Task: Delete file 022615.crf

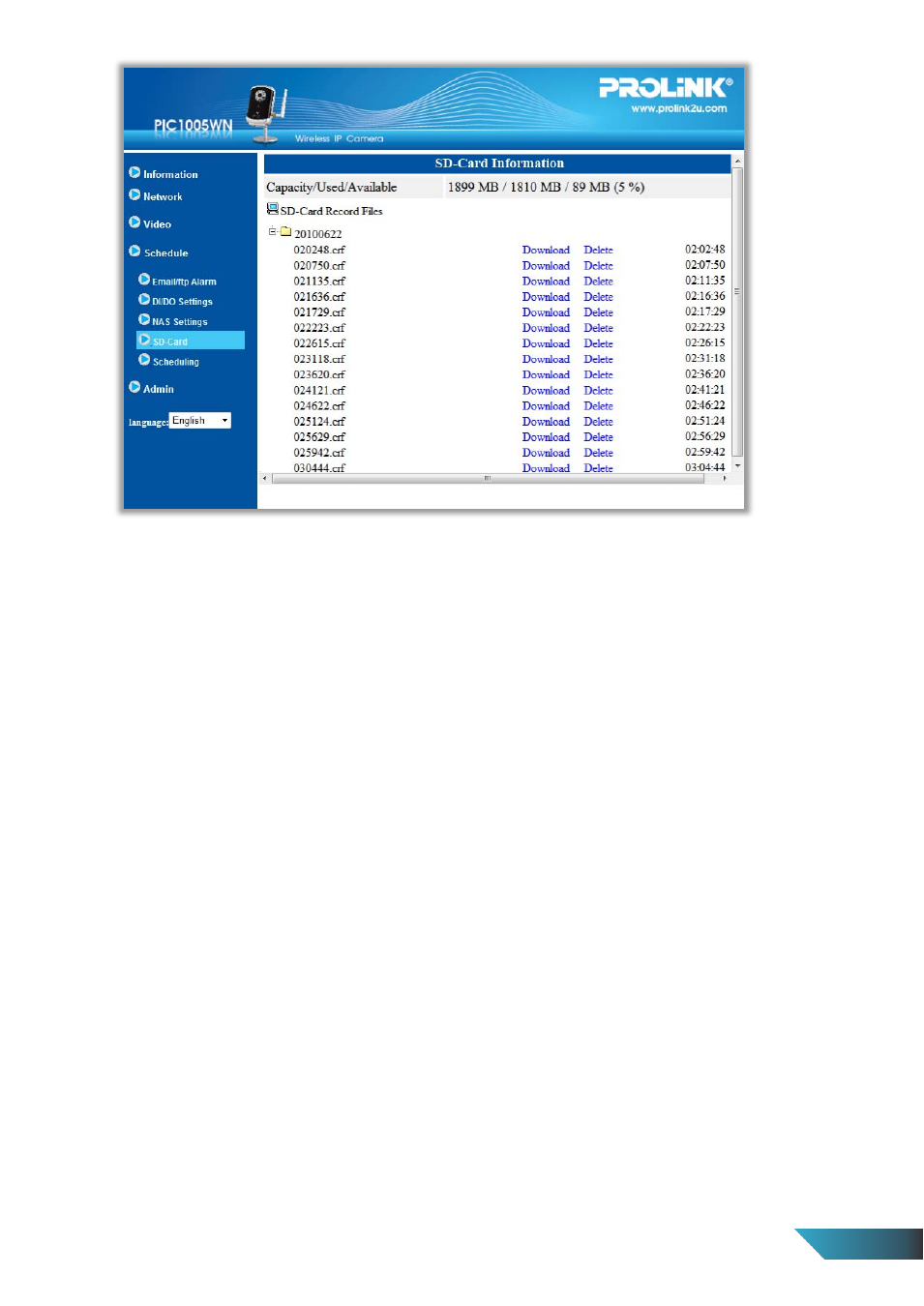Action: tap(598, 342)
